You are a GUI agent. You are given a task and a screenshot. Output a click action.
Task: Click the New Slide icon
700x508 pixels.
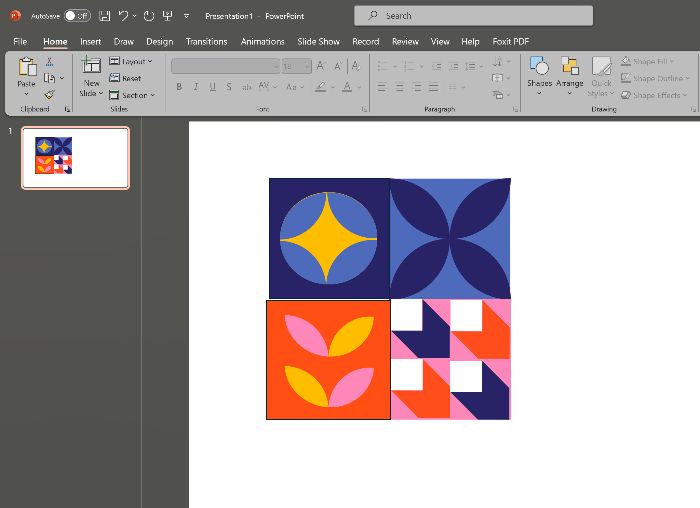coord(91,66)
